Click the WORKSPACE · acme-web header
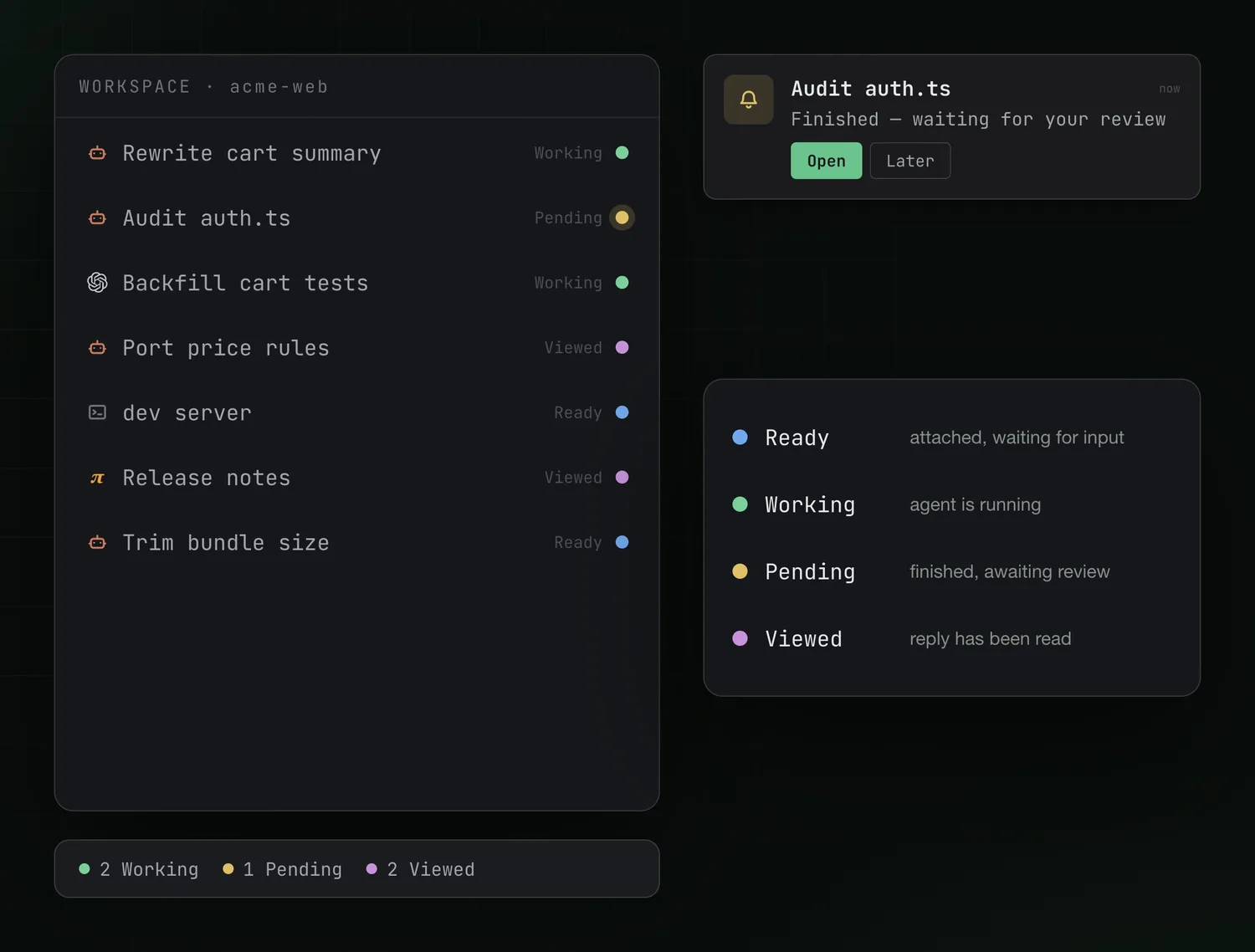 [x=203, y=87]
